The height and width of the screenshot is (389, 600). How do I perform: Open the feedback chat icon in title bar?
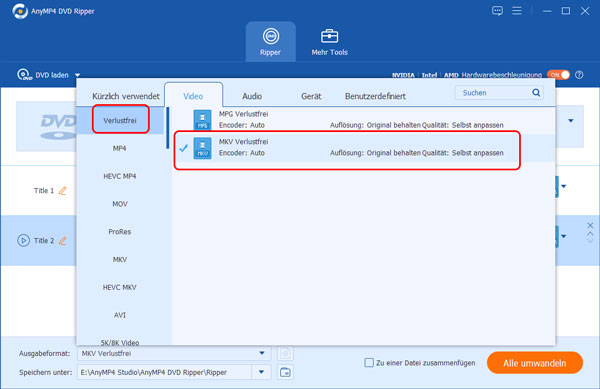coord(497,11)
